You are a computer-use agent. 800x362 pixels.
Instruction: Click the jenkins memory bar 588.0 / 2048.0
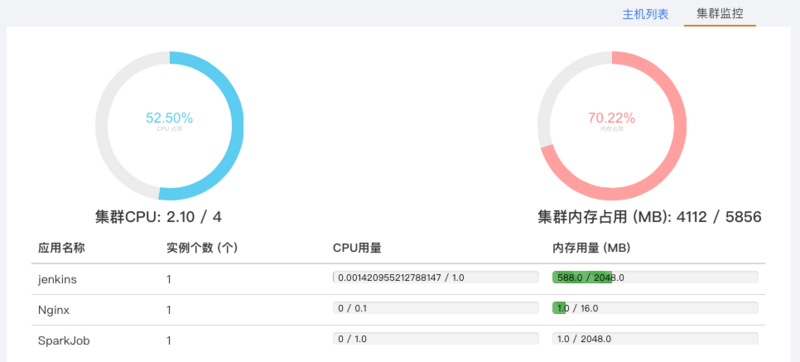pos(655,278)
